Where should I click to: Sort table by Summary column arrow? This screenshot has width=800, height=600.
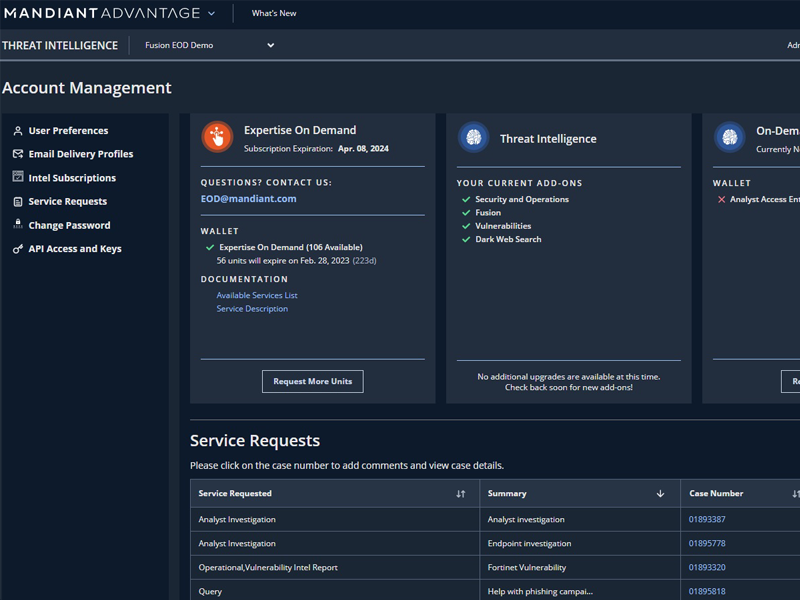[660, 494]
